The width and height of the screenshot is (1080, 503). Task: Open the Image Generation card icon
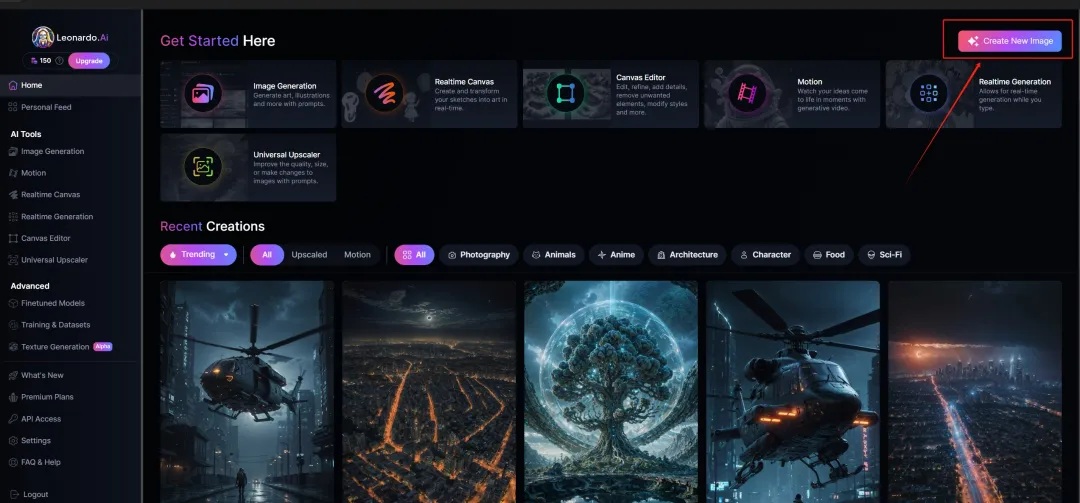[202, 94]
